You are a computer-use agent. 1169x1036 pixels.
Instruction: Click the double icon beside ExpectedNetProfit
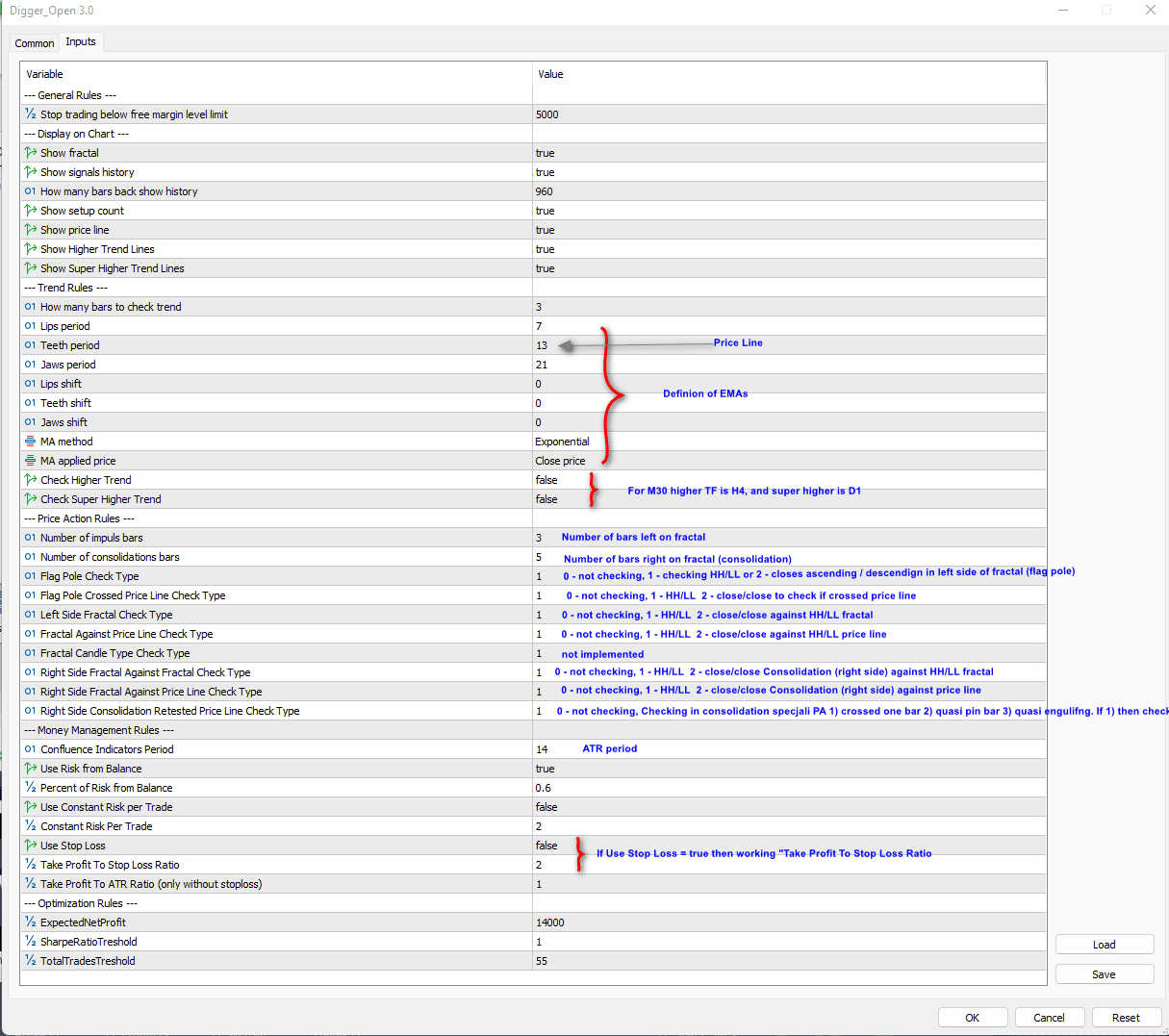[31, 922]
